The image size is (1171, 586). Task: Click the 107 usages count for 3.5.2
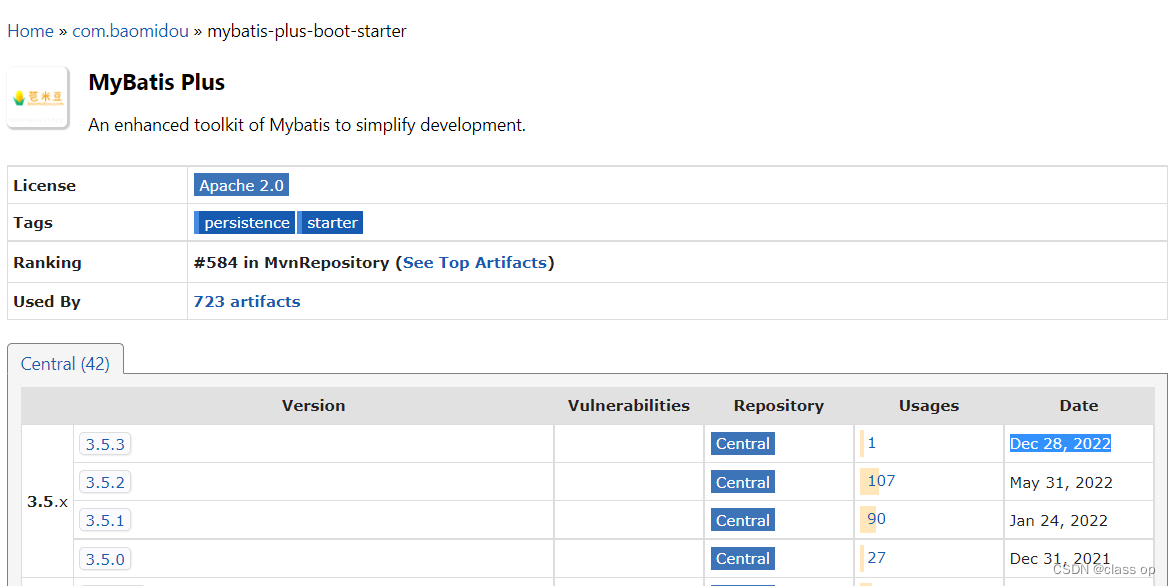click(x=879, y=480)
